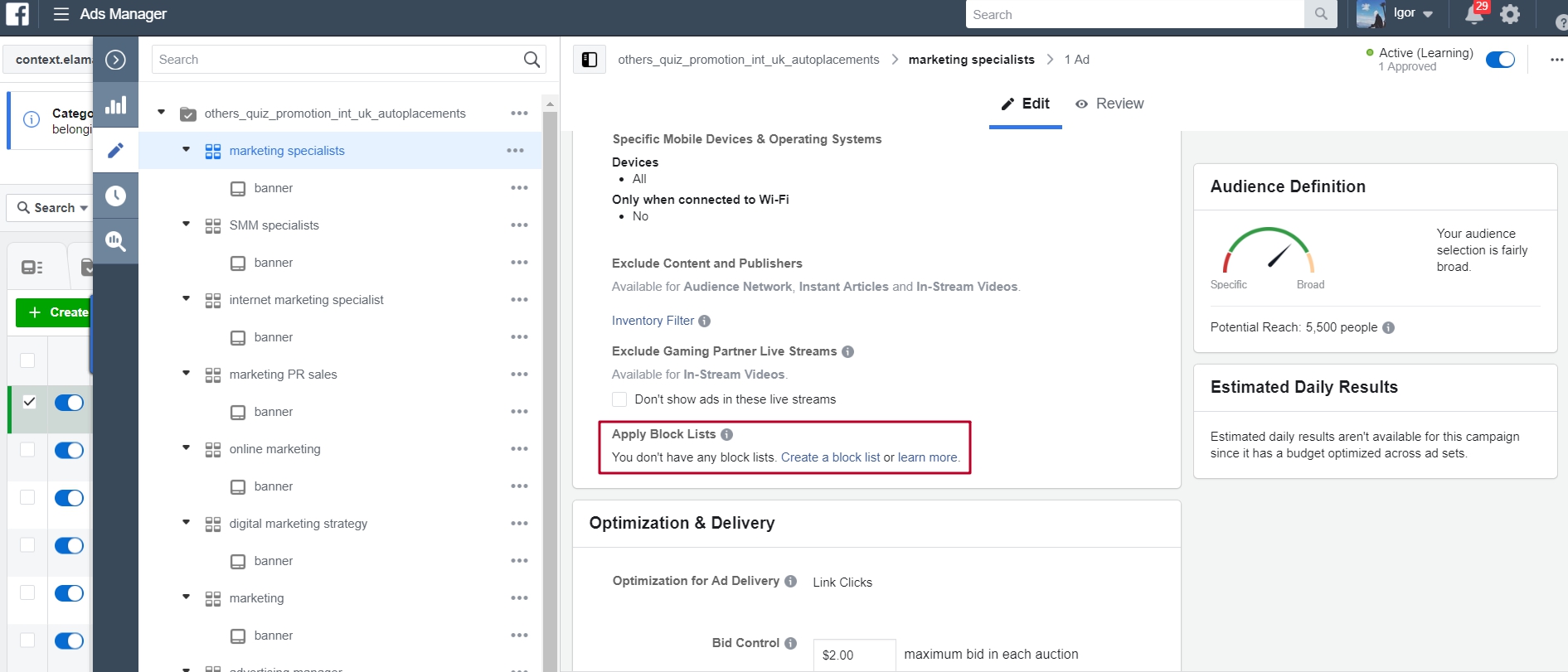Image resolution: width=1568 pixels, height=672 pixels.
Task: Click the notifications bell icon
Action: [x=1474, y=14]
